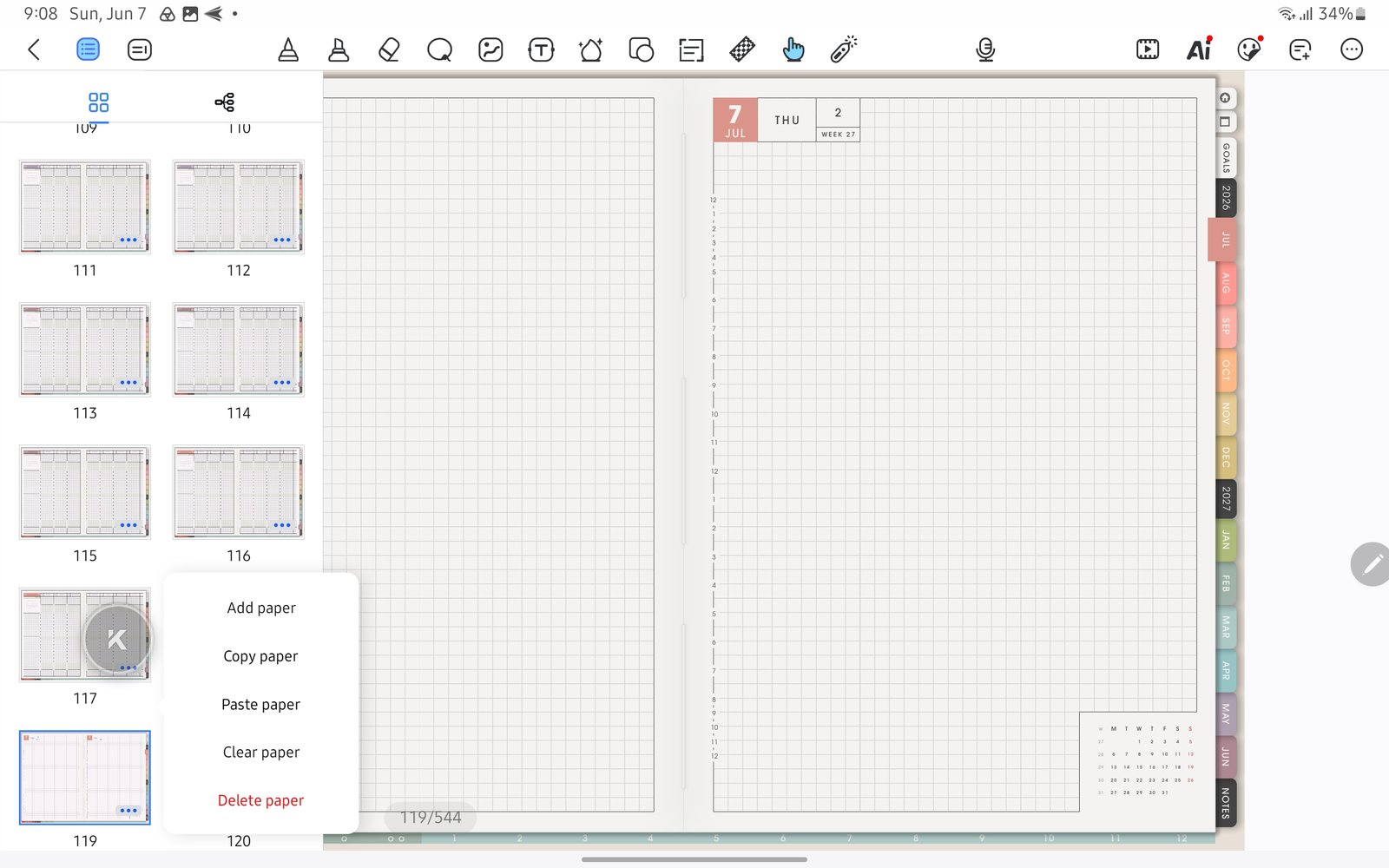Tap the WEEK 27 link
Viewport: 1389px width, 868px height.
pos(838,135)
